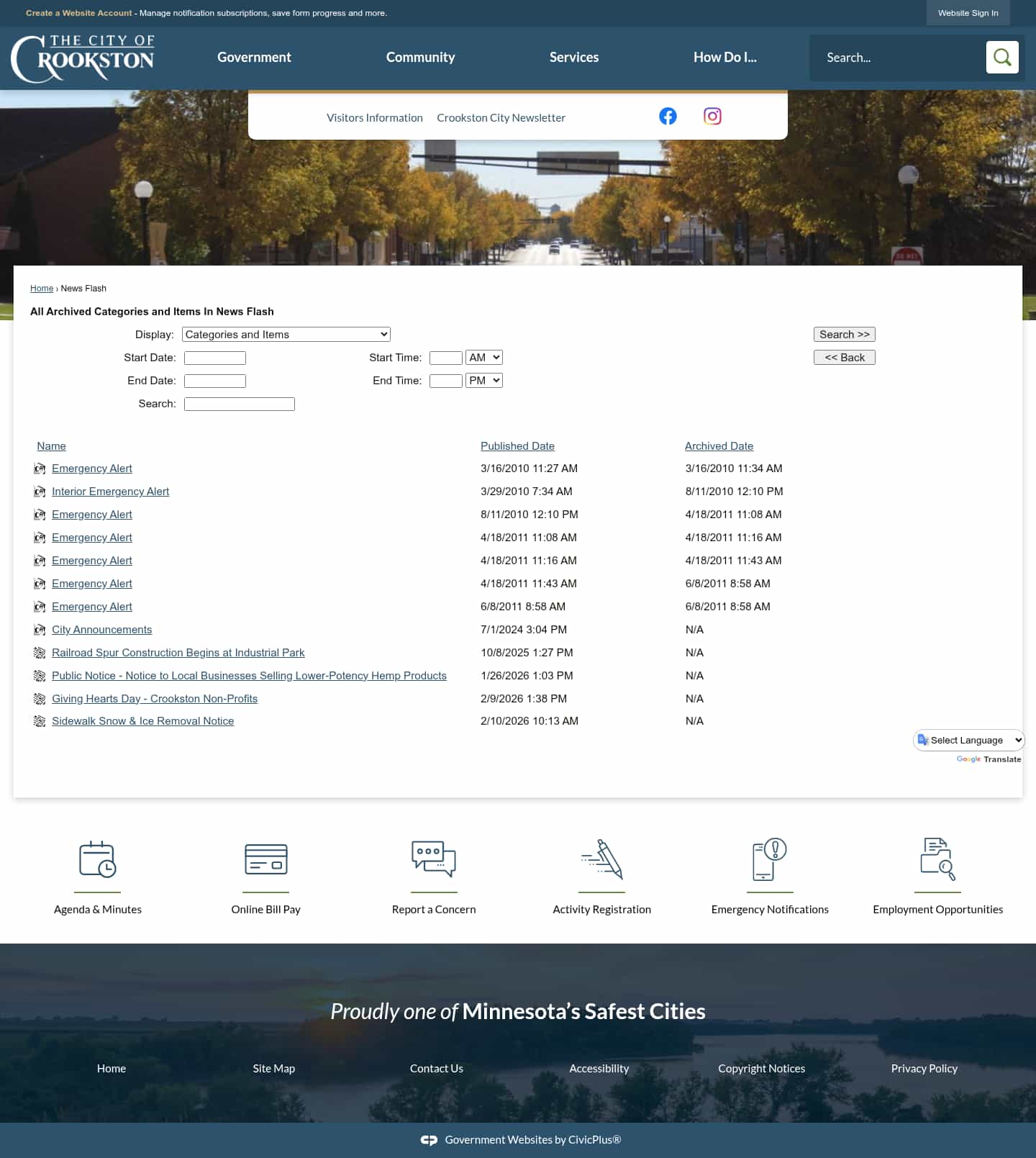Click item icon beside Sidewalk Snow & Ice Removal
The image size is (1036, 1158).
tap(40, 721)
